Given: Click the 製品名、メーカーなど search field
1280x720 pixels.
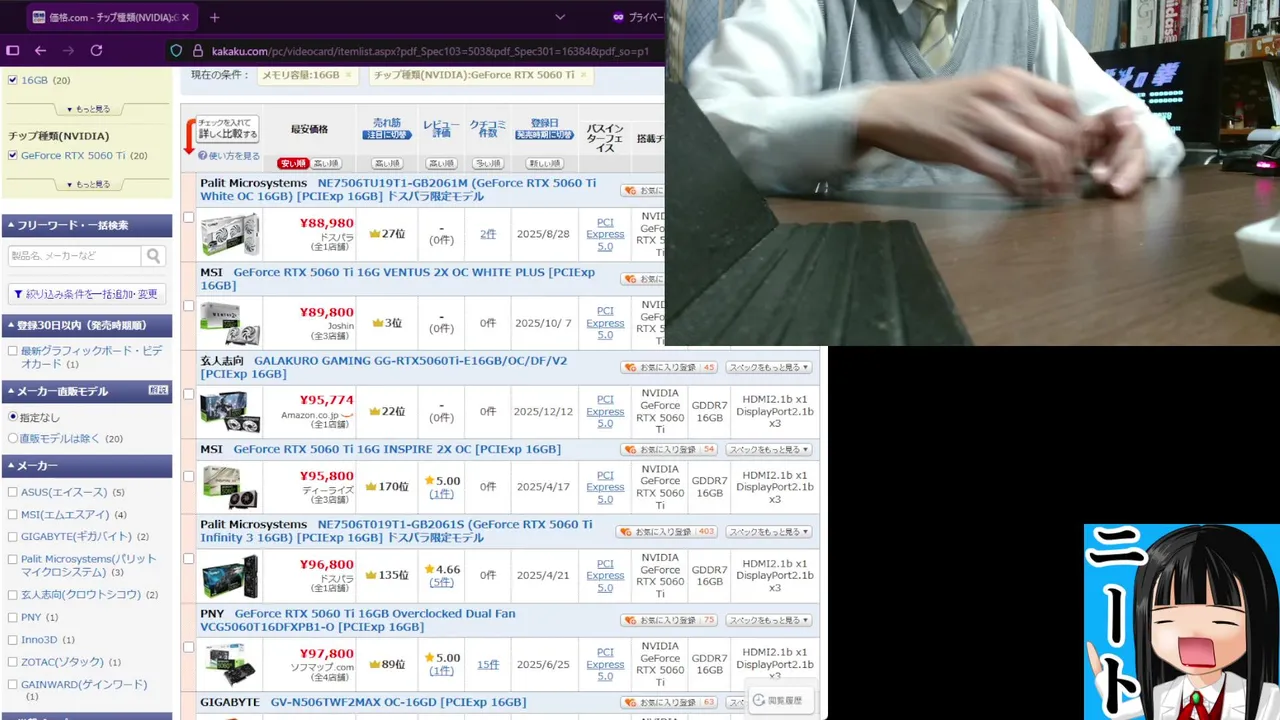Looking at the screenshot, I should point(75,256).
